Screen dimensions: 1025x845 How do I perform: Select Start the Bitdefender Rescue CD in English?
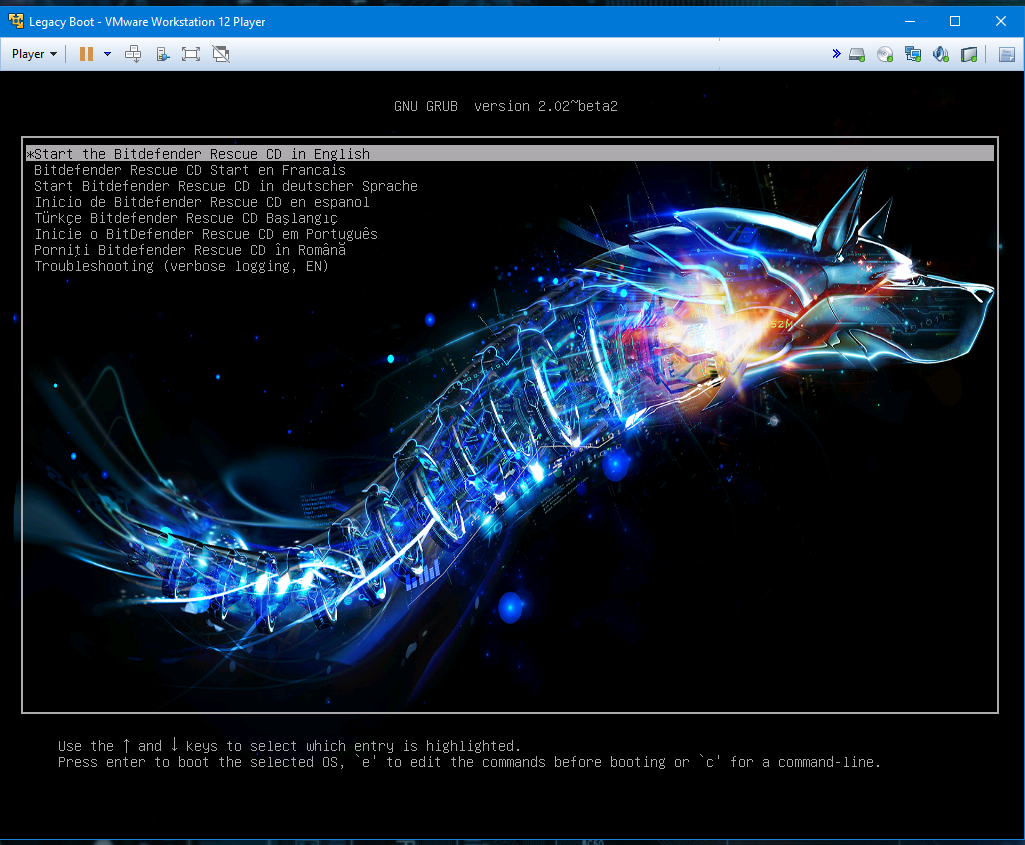510,154
